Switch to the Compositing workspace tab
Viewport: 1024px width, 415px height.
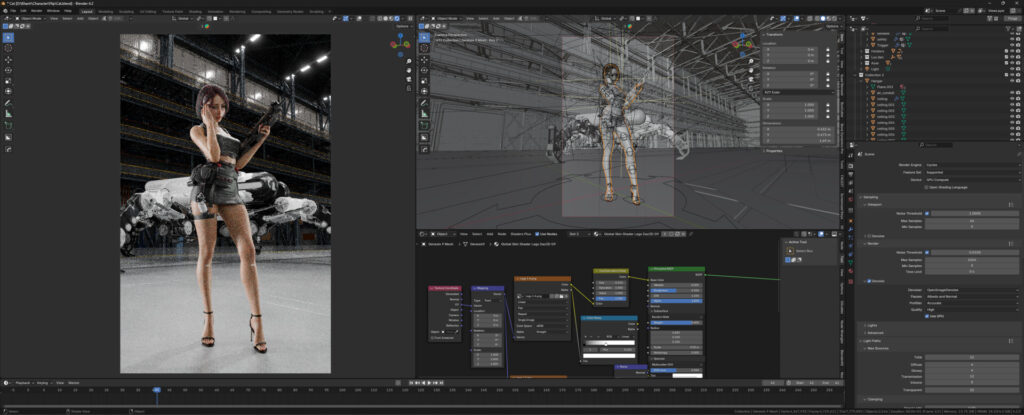(261, 11)
